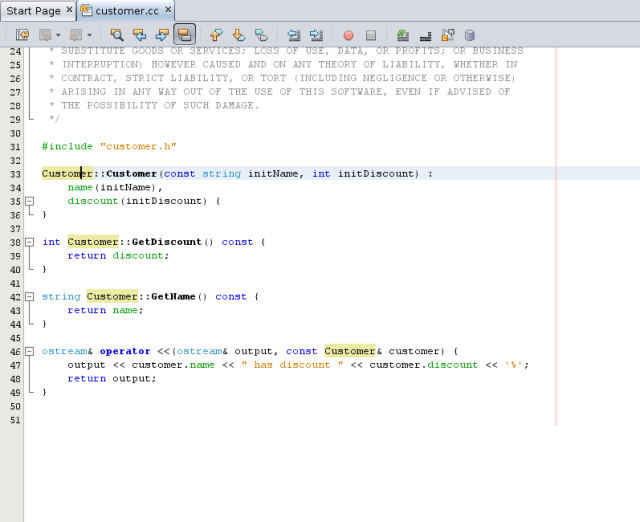Click Find Next Occurrence icon
This screenshot has width=640, height=522.
[x=162, y=35]
